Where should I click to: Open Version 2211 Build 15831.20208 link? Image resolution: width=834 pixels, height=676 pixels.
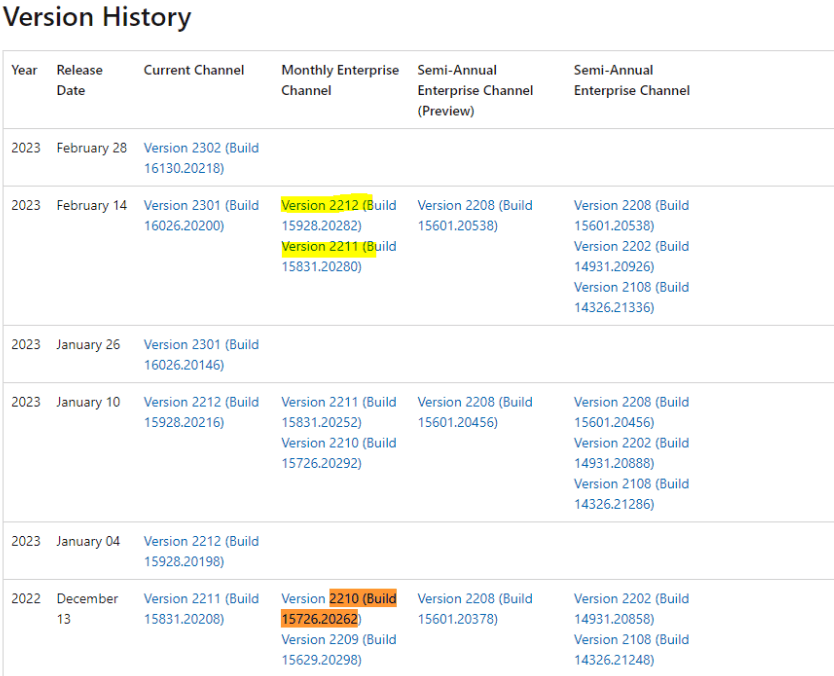coord(201,609)
